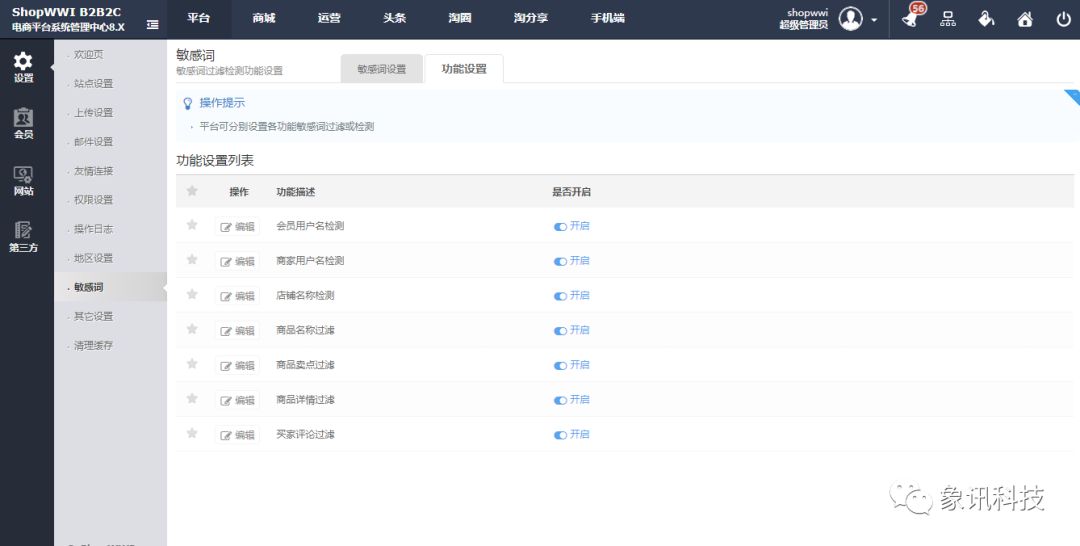Viewport: 1080px width, 546px height.
Task: Open the 商城 top menu
Action: (x=264, y=19)
